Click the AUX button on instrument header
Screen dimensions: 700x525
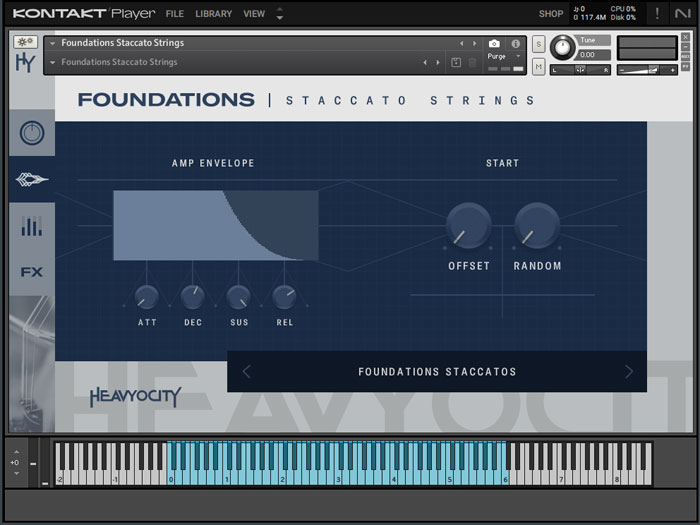tap(685, 57)
